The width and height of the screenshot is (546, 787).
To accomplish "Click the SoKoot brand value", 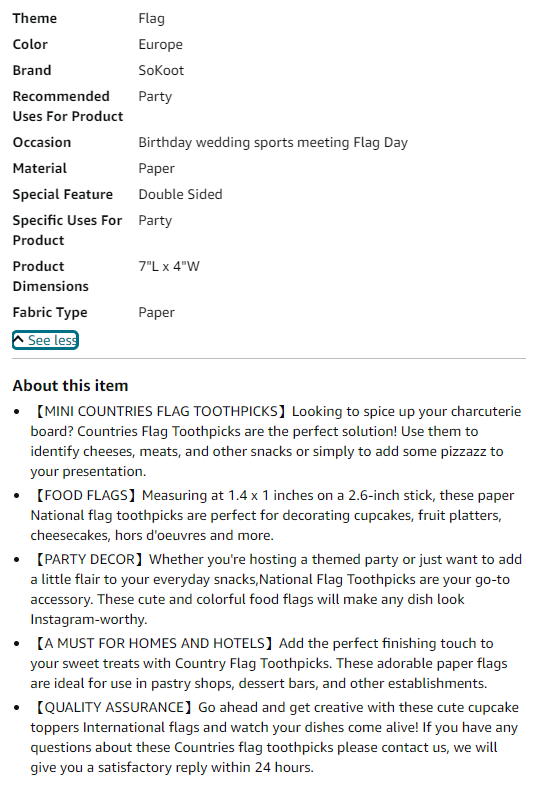I will click(161, 70).
